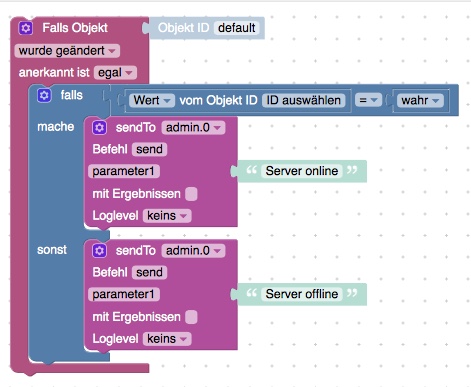The image size is (471, 387).
Task: Select the falls block label
Action: tap(72, 95)
